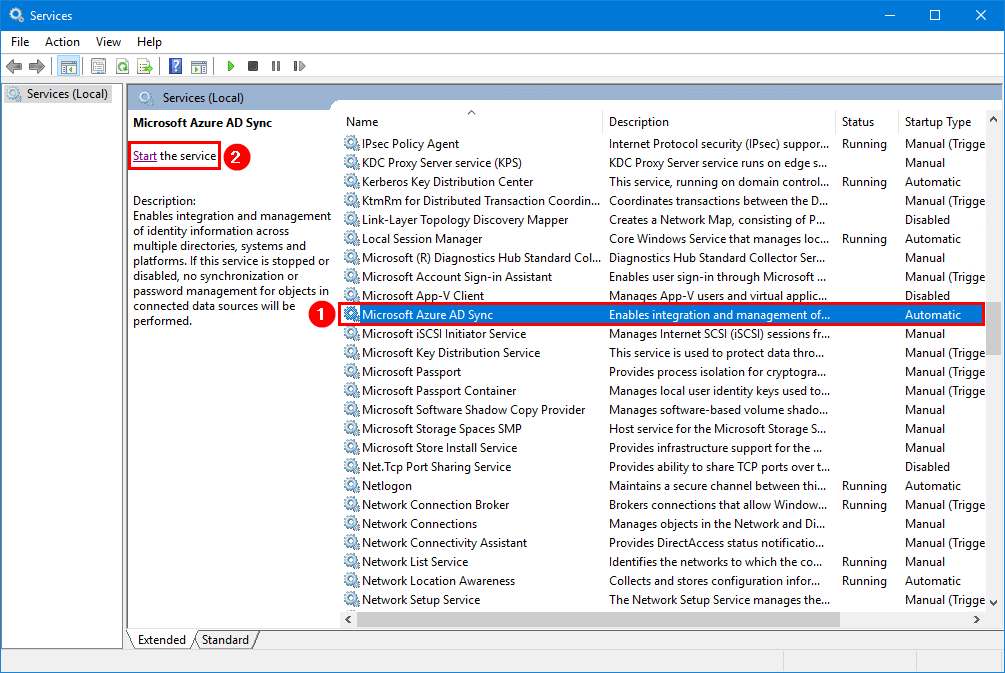
Task: Click the gear icon beside Microsoft App-V Client
Action: click(351, 295)
